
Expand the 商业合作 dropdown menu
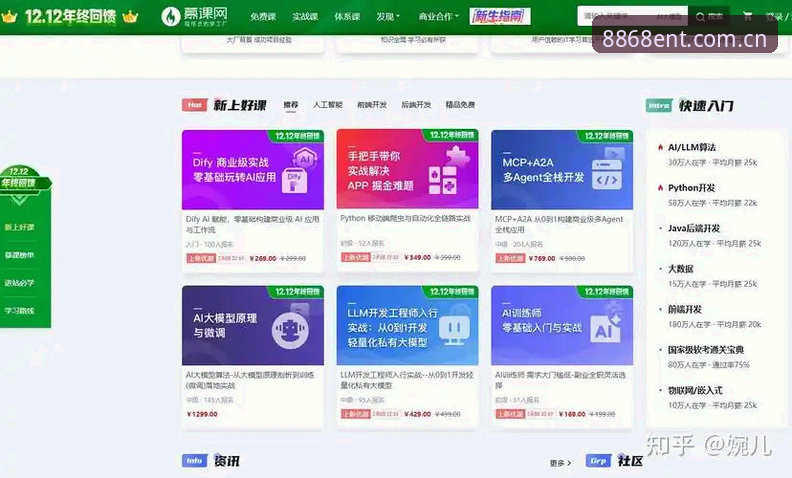tap(438, 17)
